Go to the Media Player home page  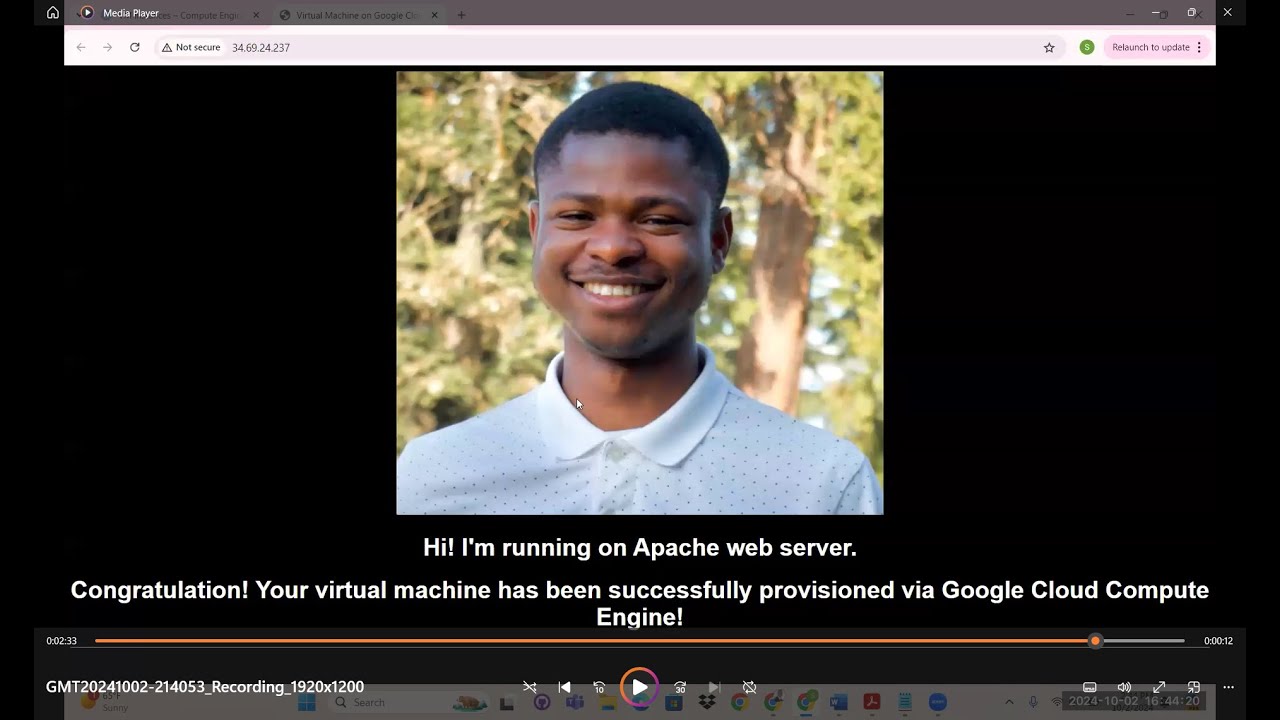(x=53, y=13)
